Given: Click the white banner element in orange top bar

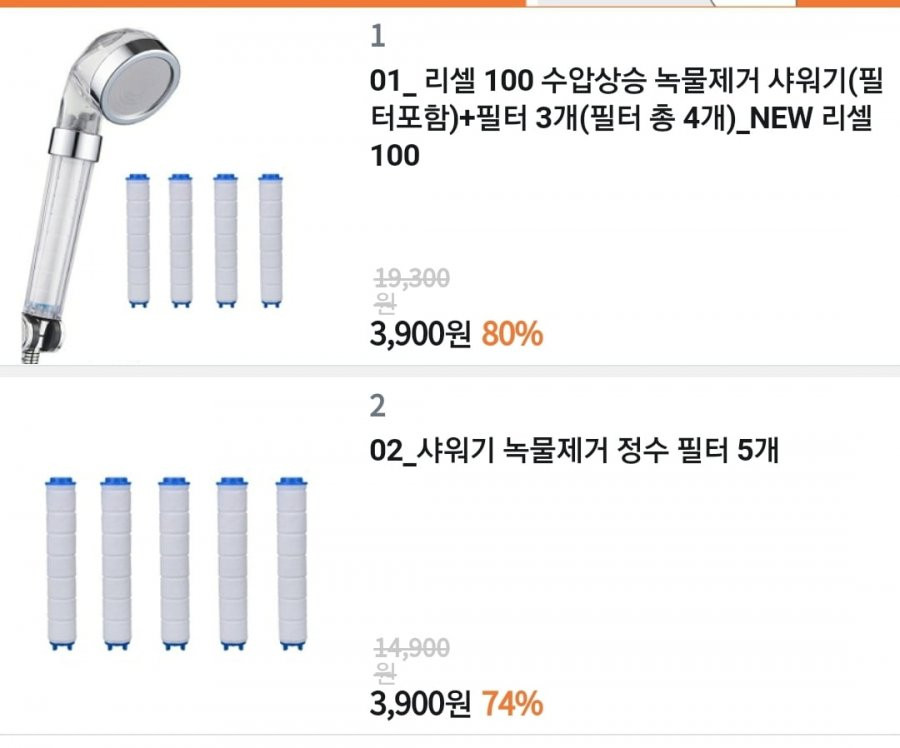Looking at the screenshot, I should [x=660, y=3].
